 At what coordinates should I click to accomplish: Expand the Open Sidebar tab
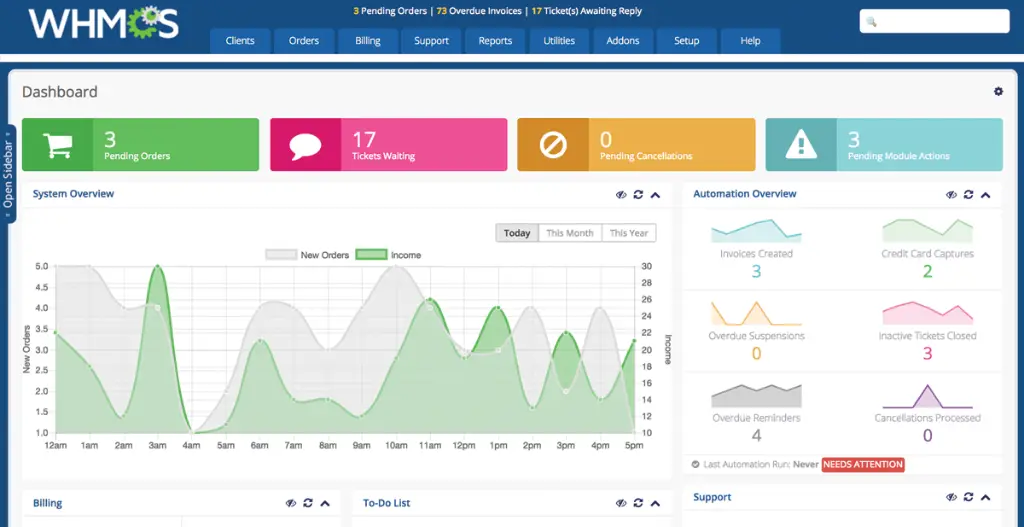point(8,174)
